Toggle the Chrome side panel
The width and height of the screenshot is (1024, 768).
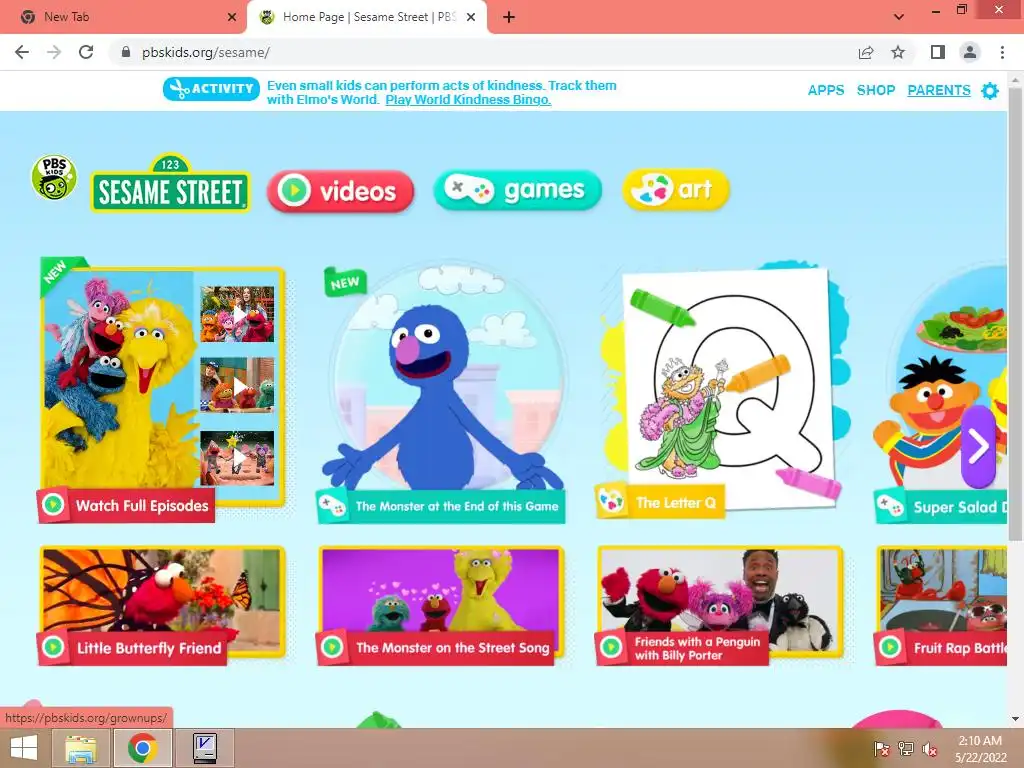(938, 52)
